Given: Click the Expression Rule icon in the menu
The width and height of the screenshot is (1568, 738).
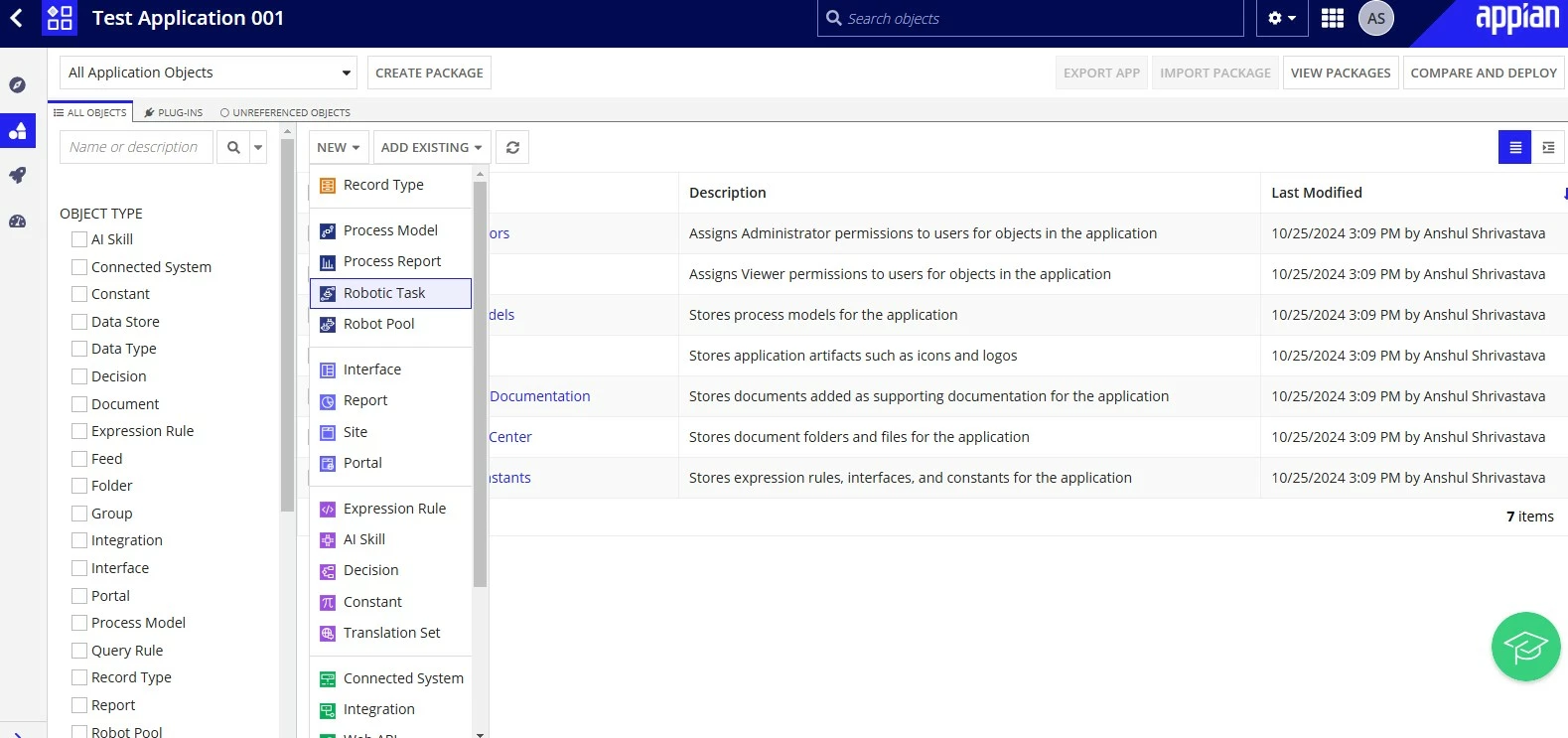Looking at the screenshot, I should tap(328, 510).
